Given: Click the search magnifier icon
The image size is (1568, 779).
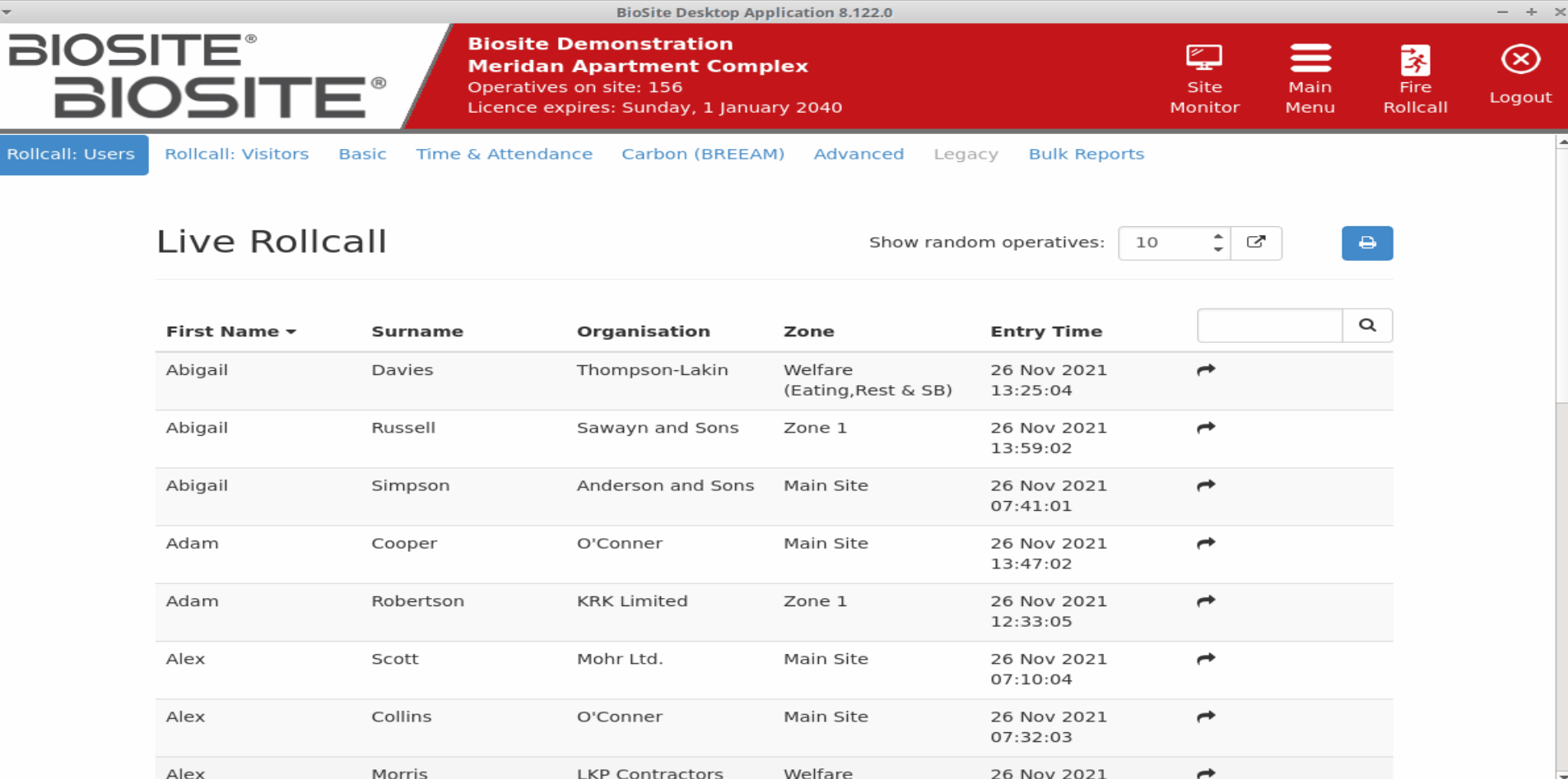Looking at the screenshot, I should [x=1367, y=325].
